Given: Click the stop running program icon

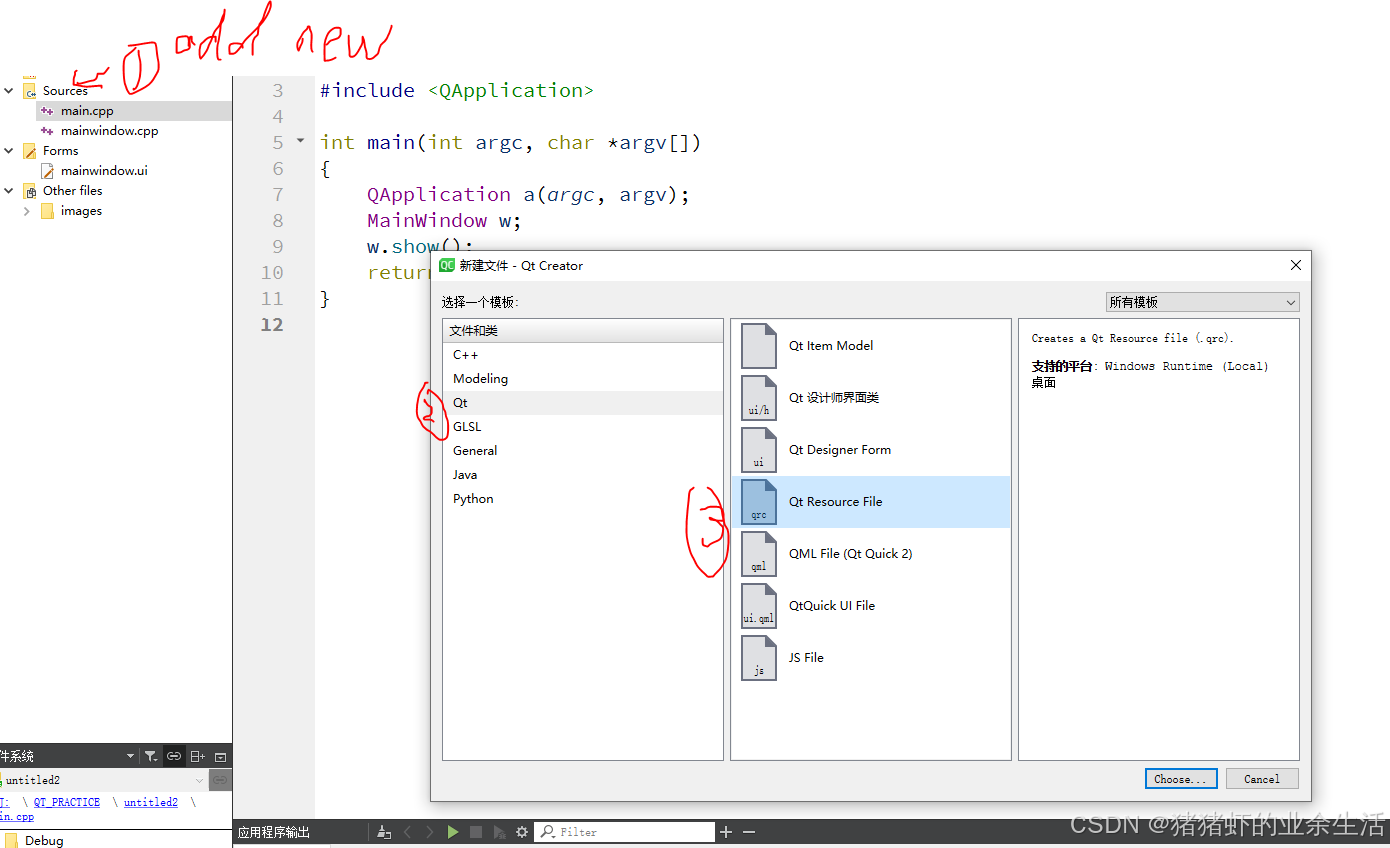Looking at the screenshot, I should pos(476,832).
